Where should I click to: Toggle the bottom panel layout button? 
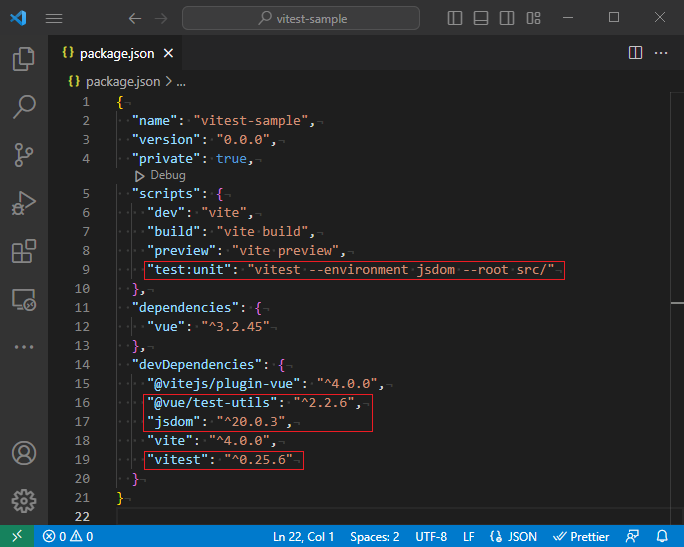click(x=480, y=18)
